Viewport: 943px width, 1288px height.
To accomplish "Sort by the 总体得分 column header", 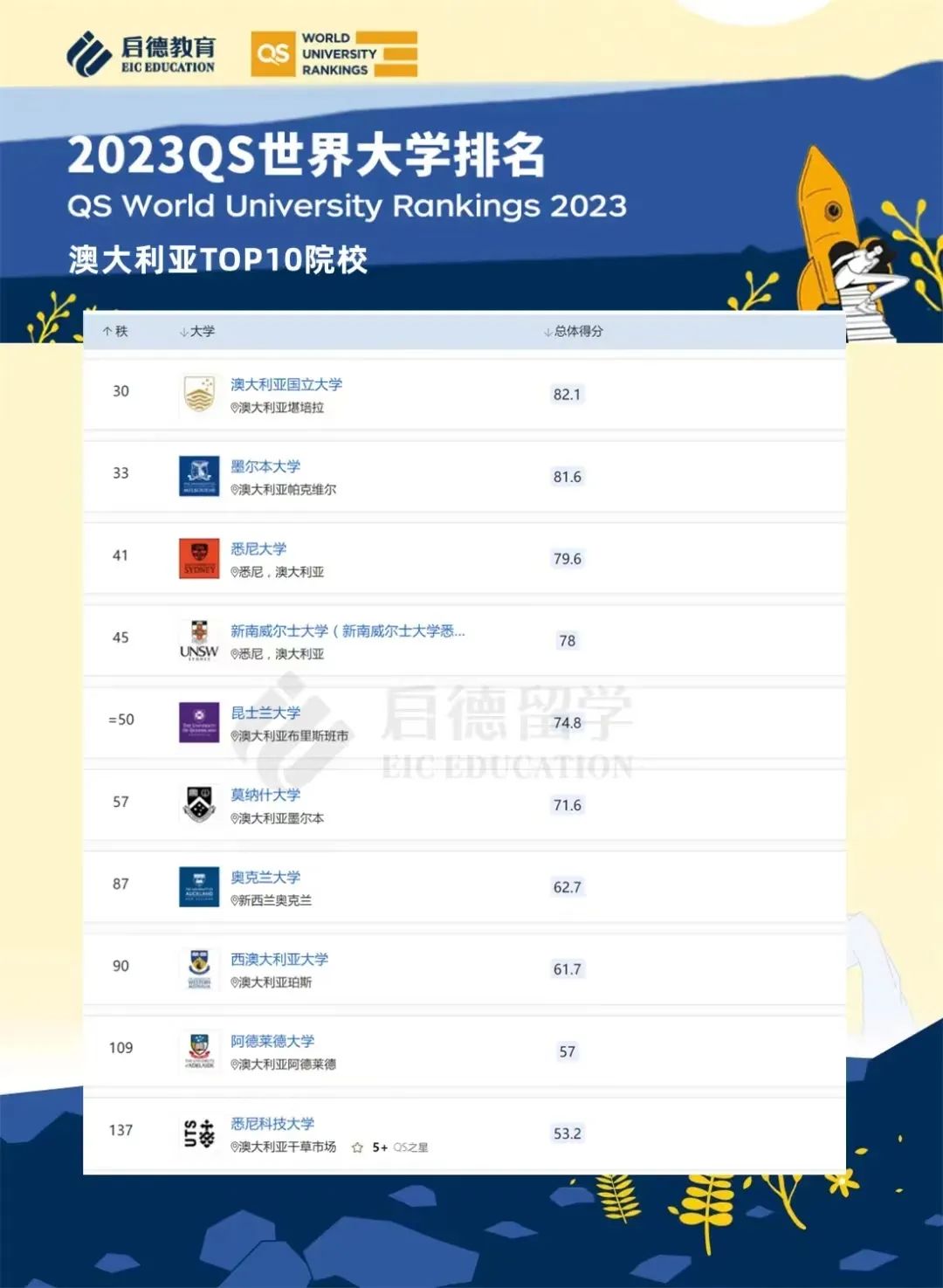I will pos(573,331).
